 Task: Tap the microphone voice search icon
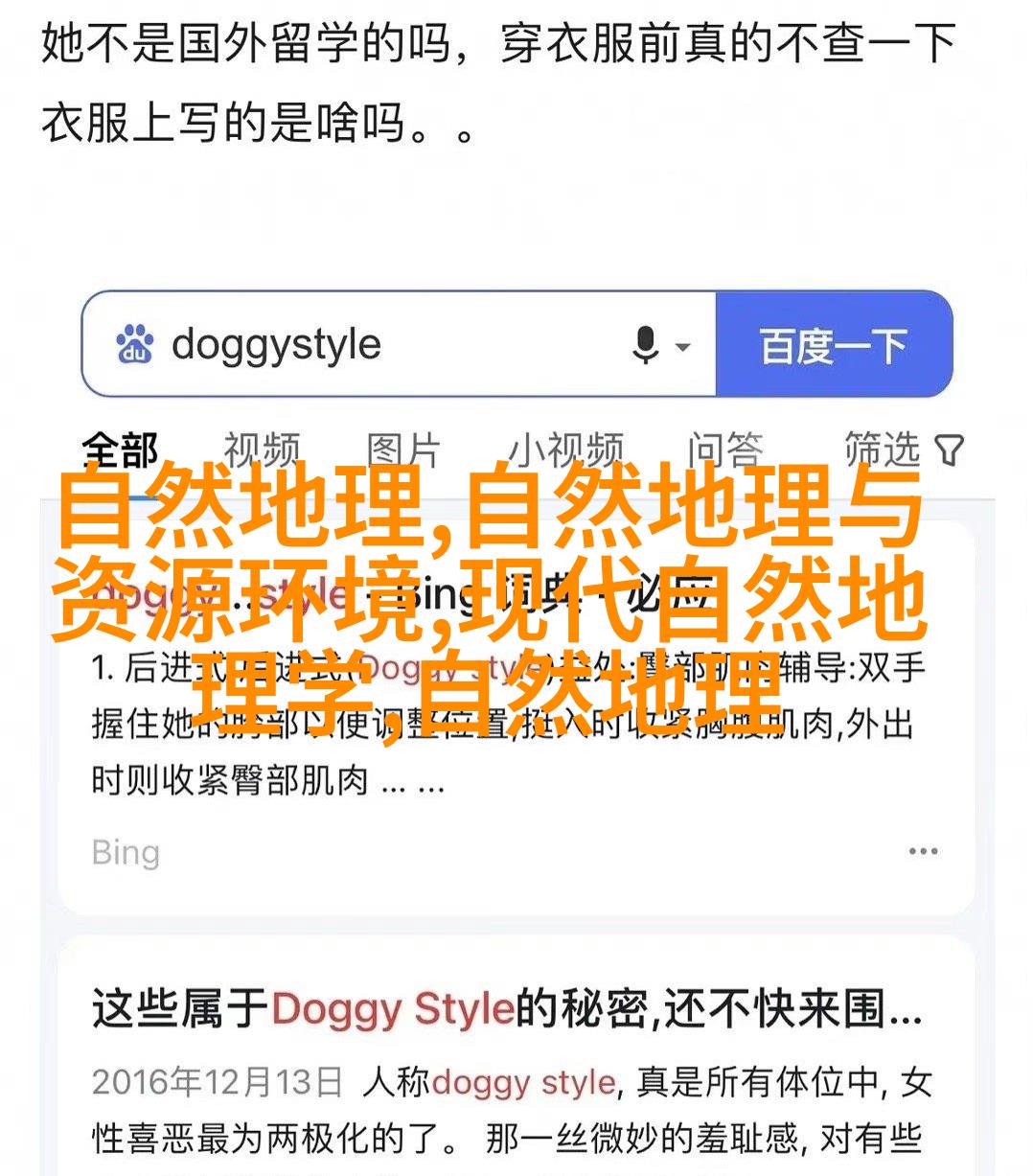tap(646, 345)
